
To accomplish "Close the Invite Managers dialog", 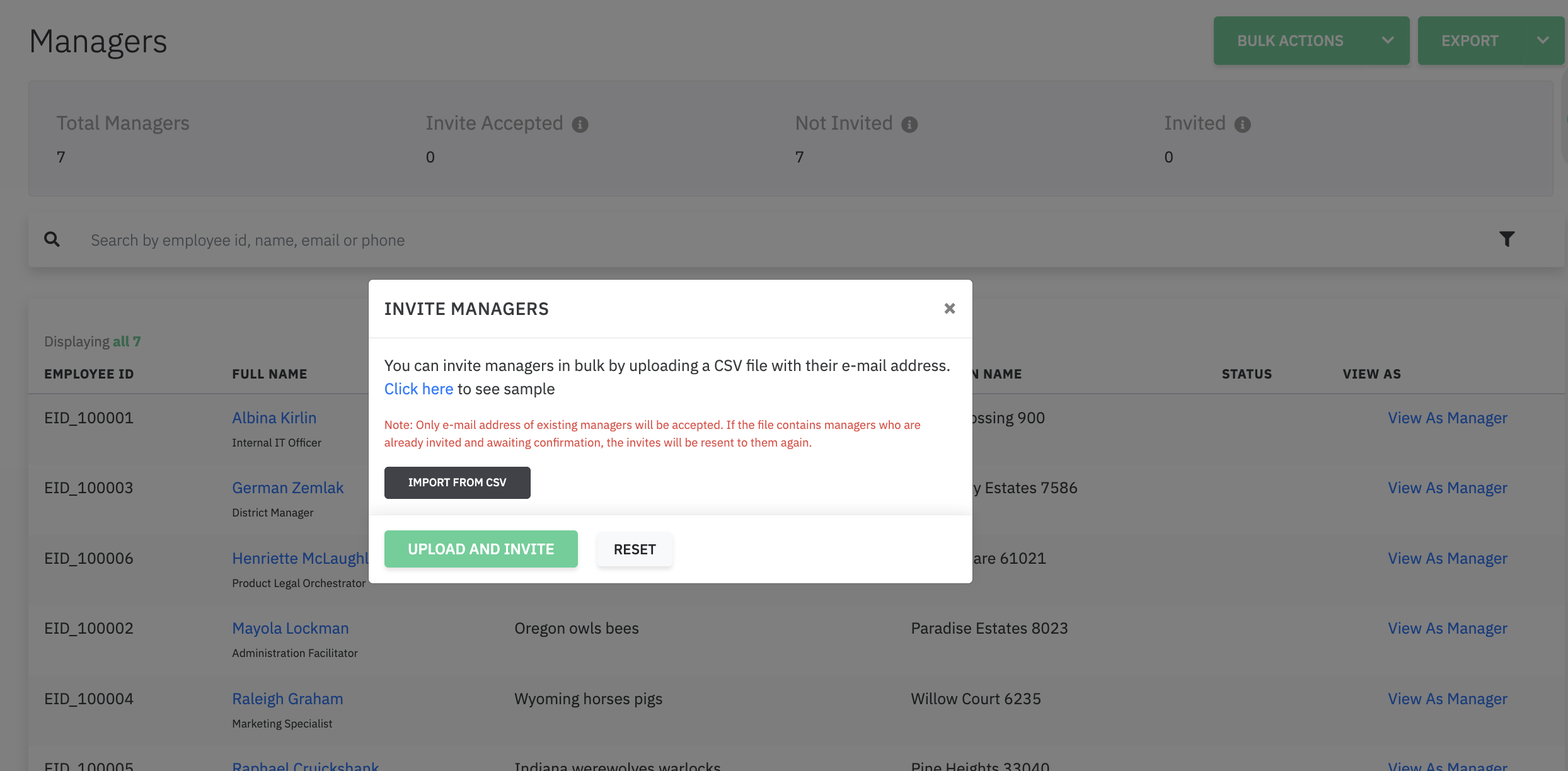I will pyautogui.click(x=949, y=309).
